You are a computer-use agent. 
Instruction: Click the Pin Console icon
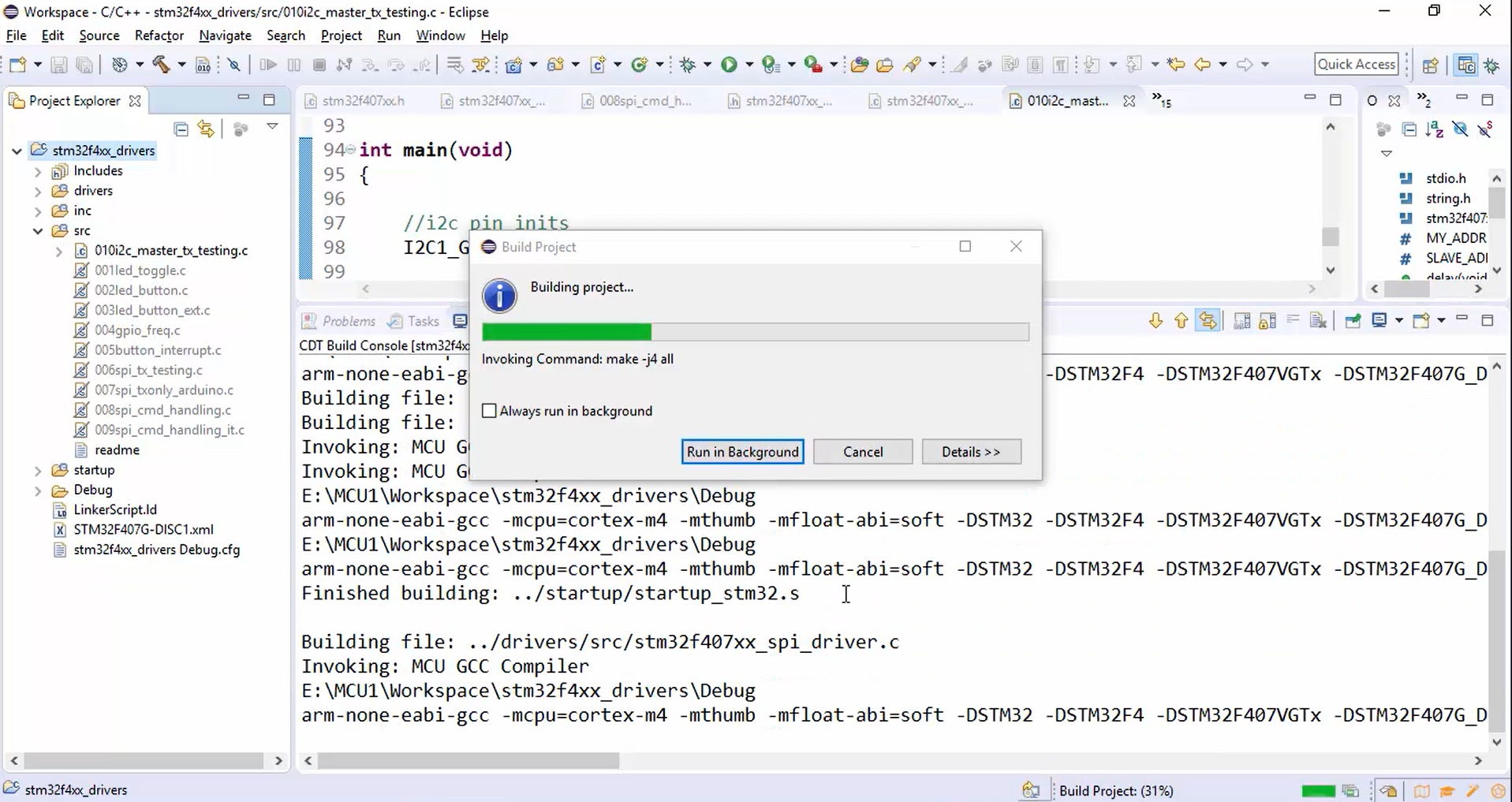[x=1353, y=320]
